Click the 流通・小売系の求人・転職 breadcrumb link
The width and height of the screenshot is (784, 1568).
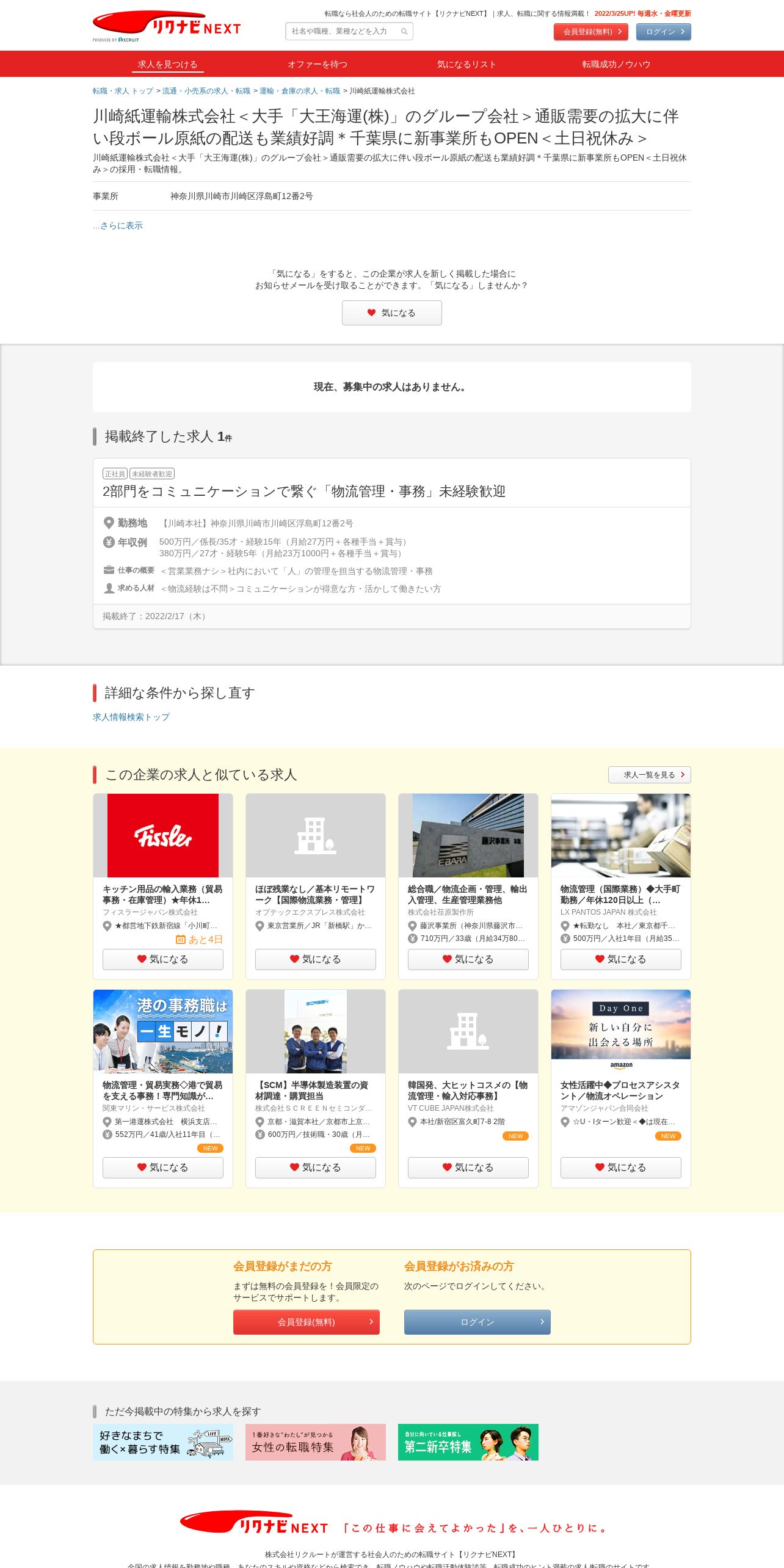pos(206,91)
